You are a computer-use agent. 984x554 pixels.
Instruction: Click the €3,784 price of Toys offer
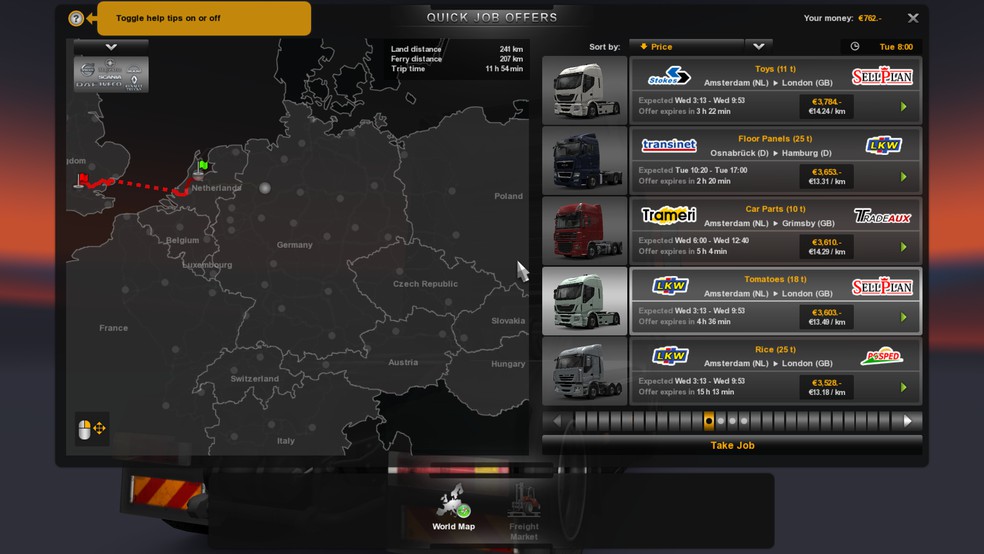[826, 102]
